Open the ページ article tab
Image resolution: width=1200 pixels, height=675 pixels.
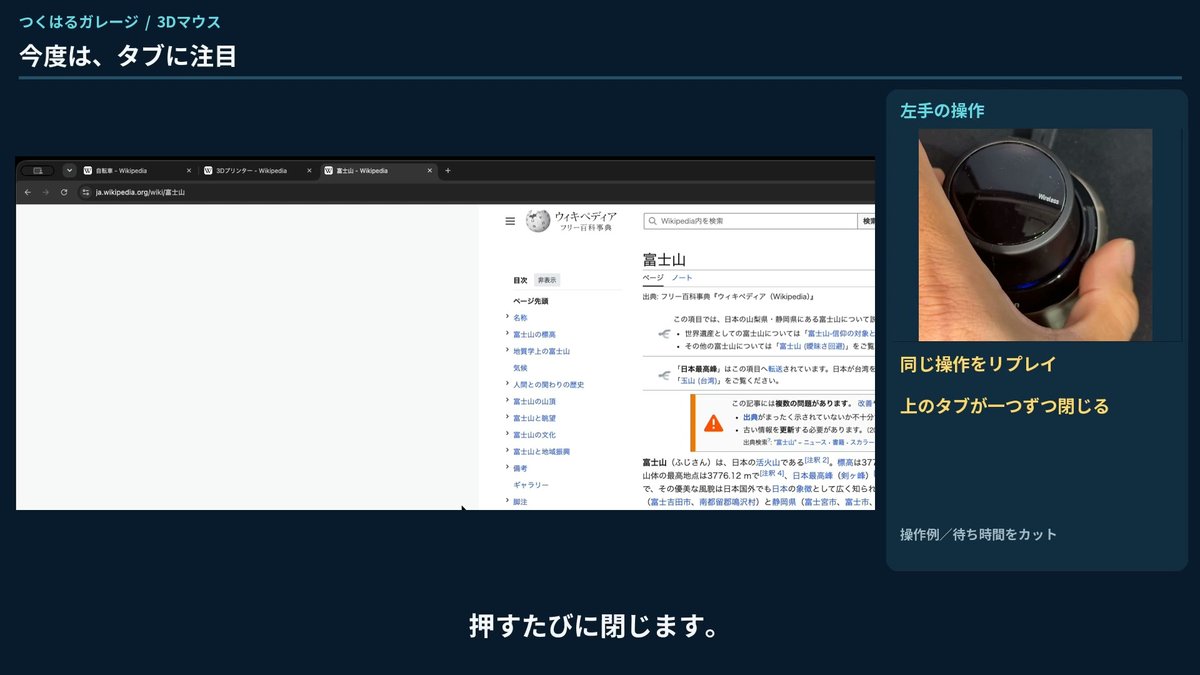click(x=653, y=278)
